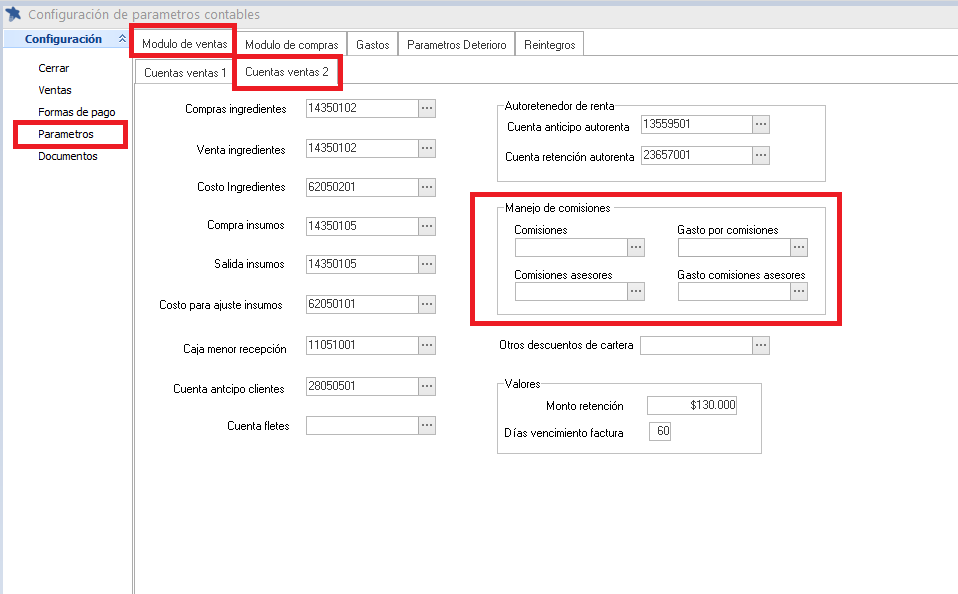
Task: Switch to Cuentas ventas 1 subtab
Action: pyautogui.click(x=185, y=73)
